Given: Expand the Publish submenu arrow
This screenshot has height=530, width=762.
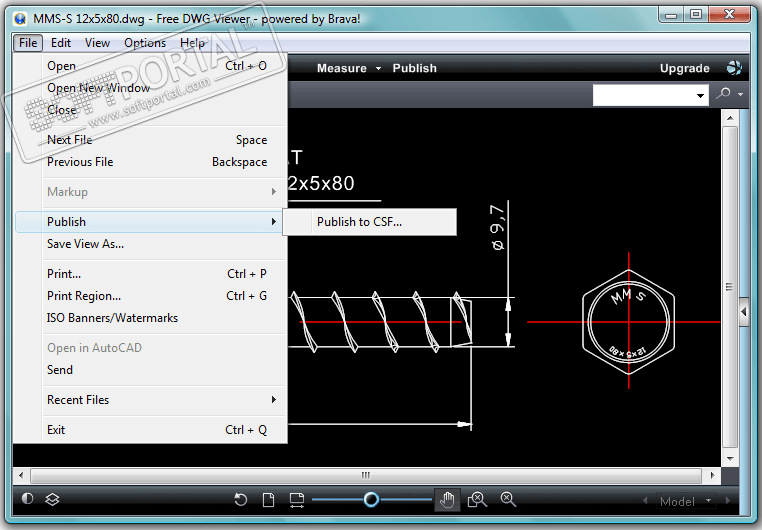Looking at the screenshot, I should pos(274,222).
